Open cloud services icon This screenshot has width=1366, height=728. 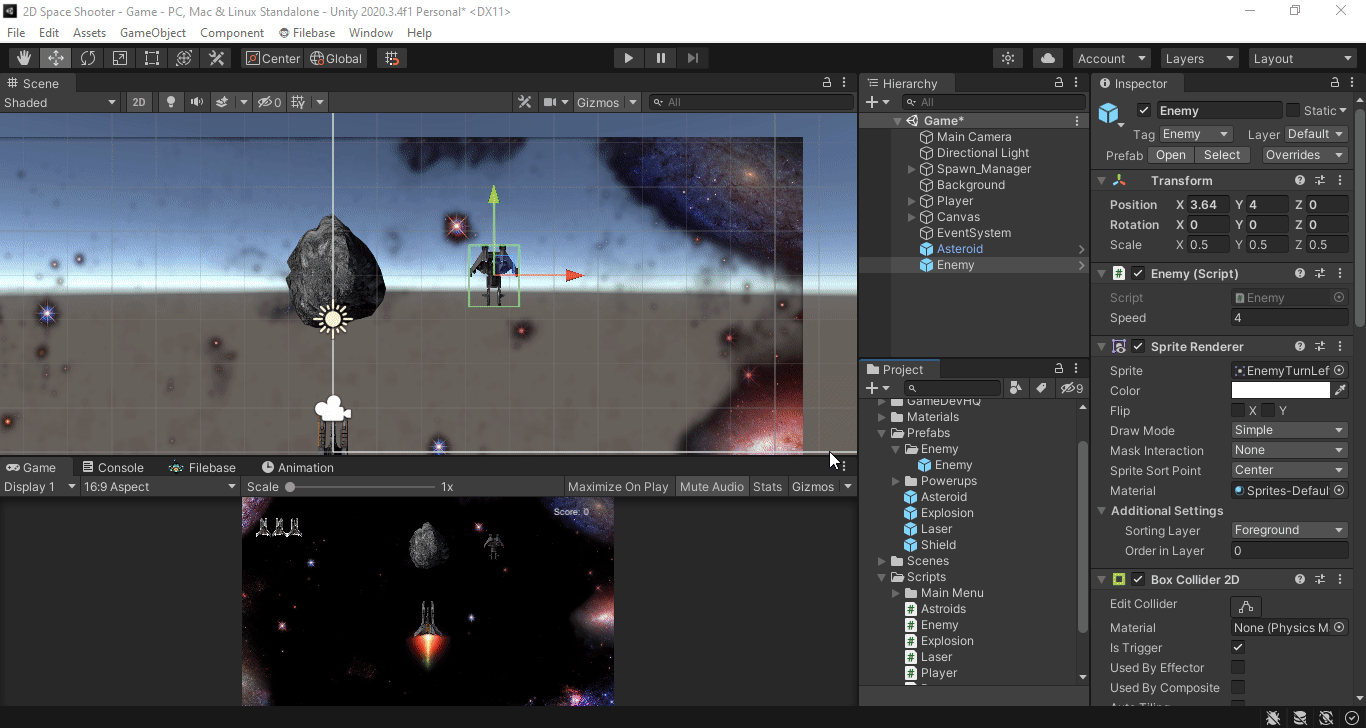coord(1047,58)
